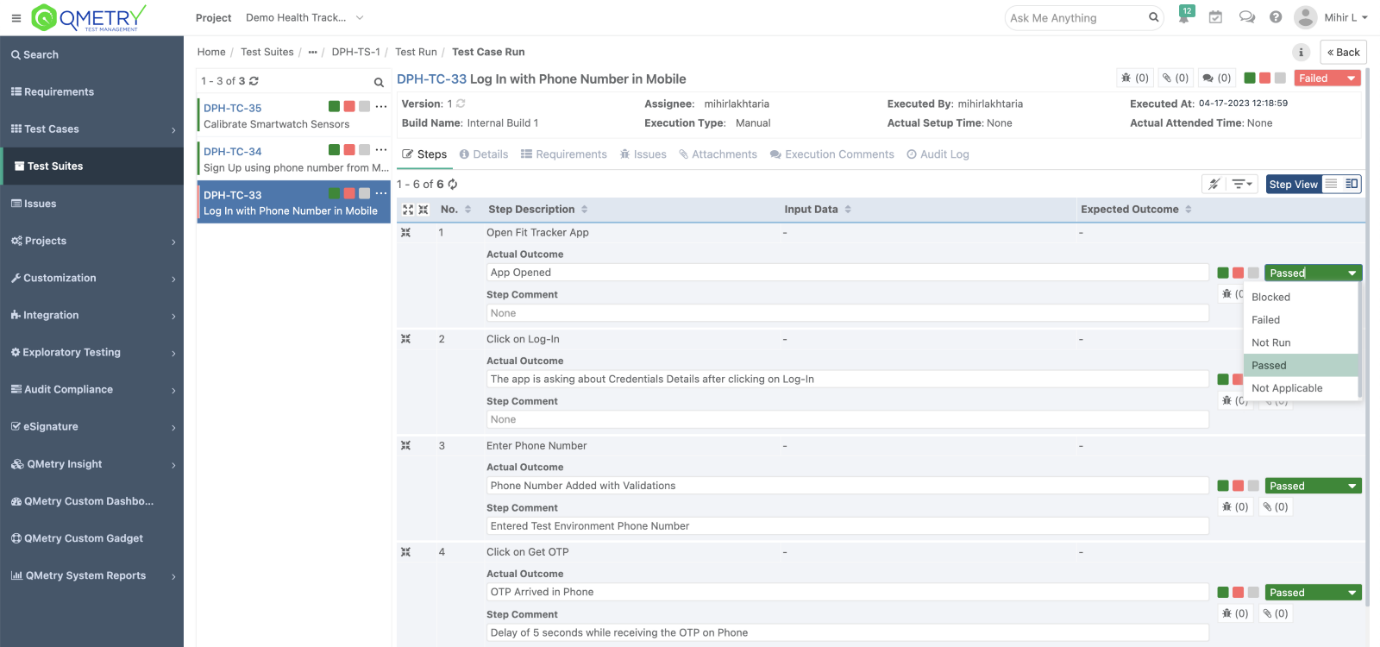This screenshot has height=647, width=1380.
Task: Go to DPH-TS-1 breadcrumb
Action: click(356, 52)
